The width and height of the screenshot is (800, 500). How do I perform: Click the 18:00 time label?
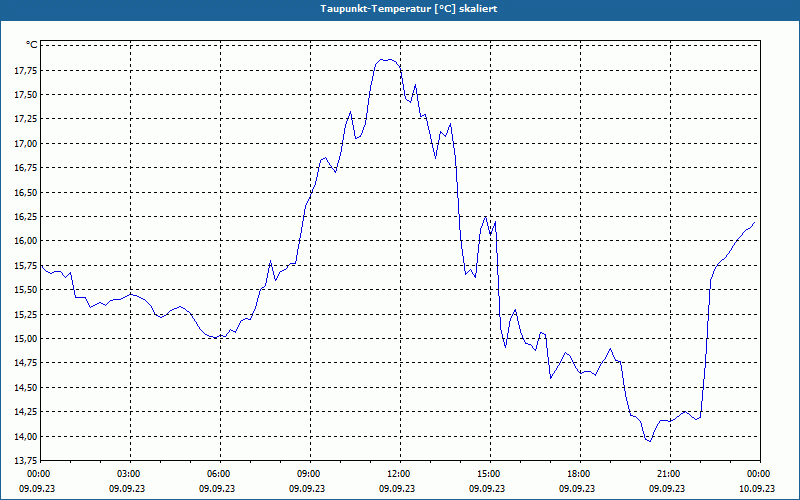(x=577, y=474)
